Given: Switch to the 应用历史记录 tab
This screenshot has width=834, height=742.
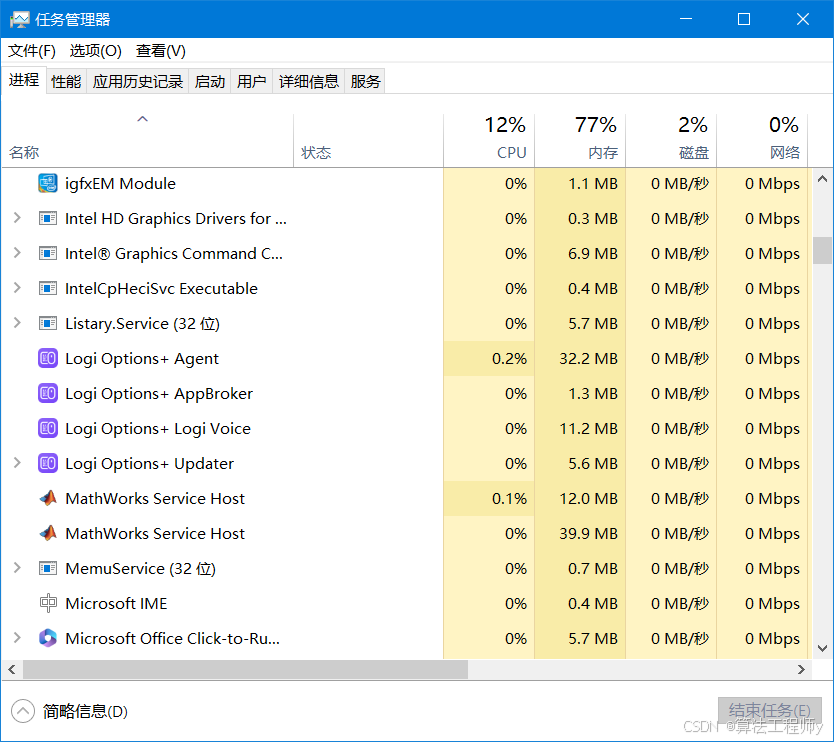Looking at the screenshot, I should [x=138, y=81].
